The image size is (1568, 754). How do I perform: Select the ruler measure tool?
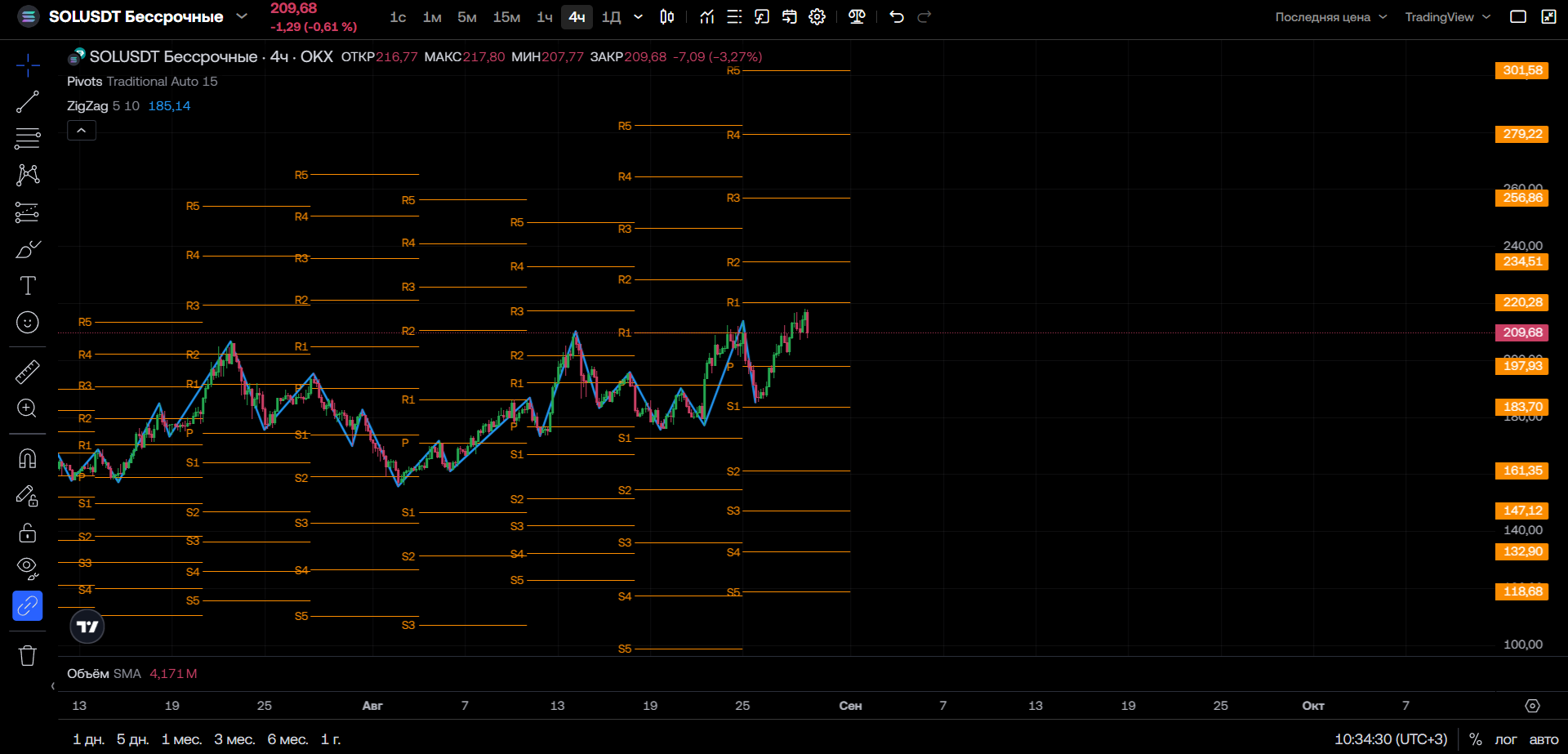coord(27,372)
